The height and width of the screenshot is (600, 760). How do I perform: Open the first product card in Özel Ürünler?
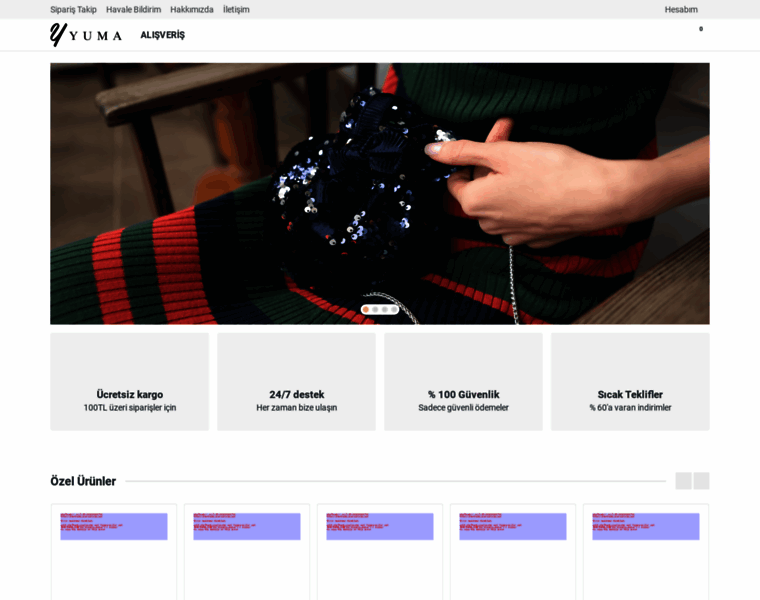click(114, 552)
